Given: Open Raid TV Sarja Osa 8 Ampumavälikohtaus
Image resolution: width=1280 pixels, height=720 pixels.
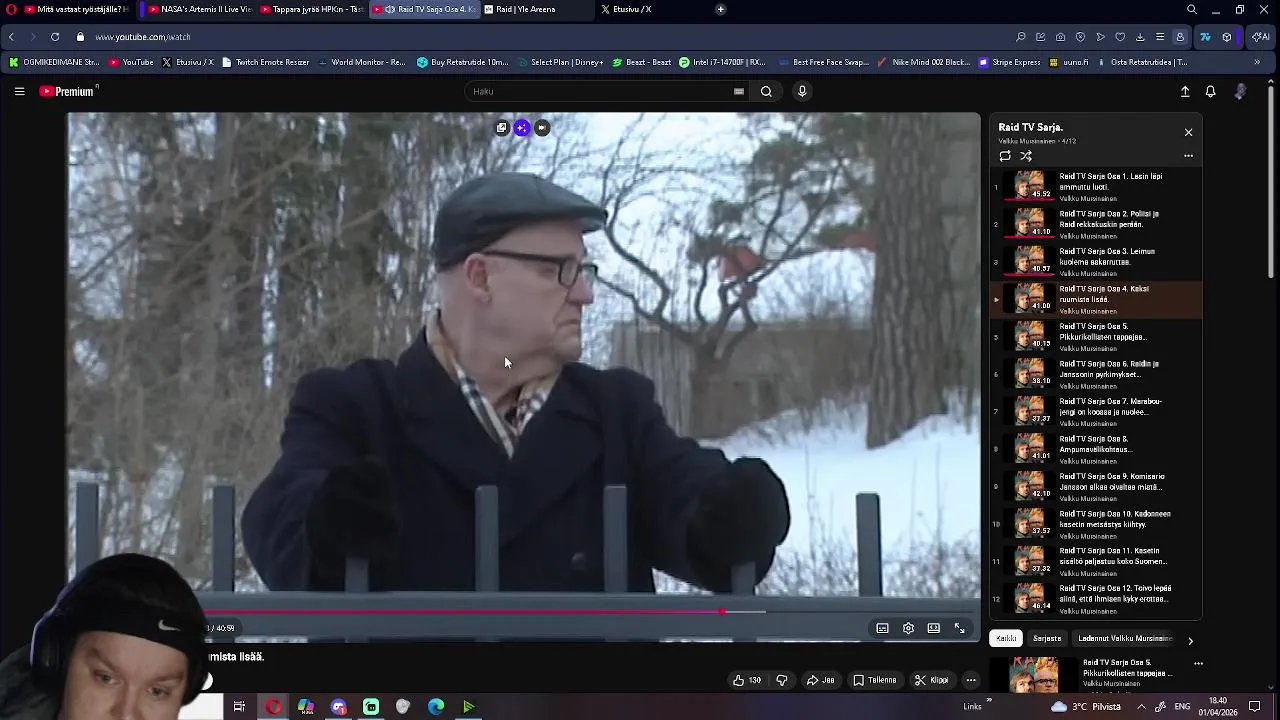Looking at the screenshot, I should point(1096,449).
